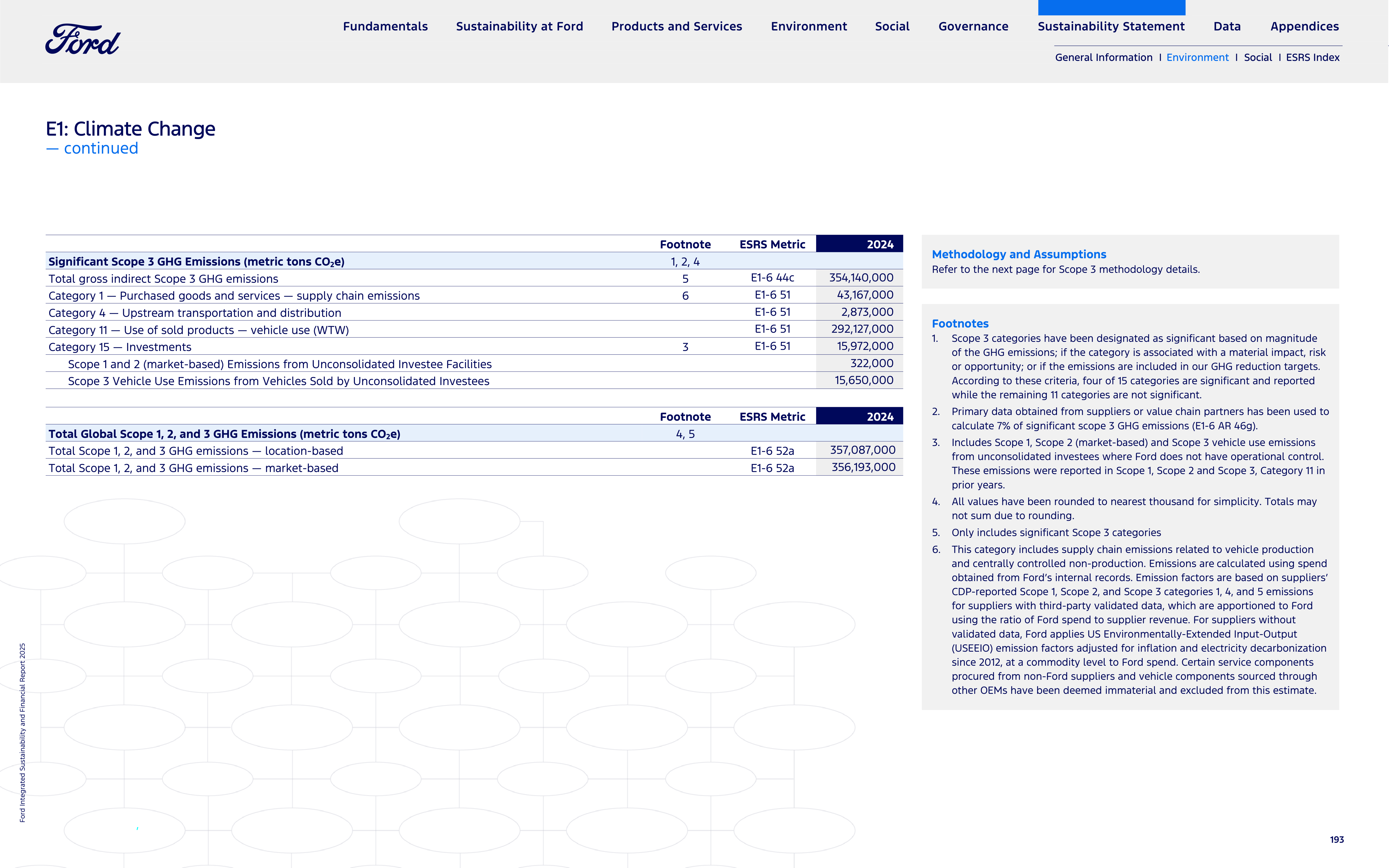Viewport: 1389px width, 868px height.
Task: Click the vertical report title text
Action: click(22, 733)
